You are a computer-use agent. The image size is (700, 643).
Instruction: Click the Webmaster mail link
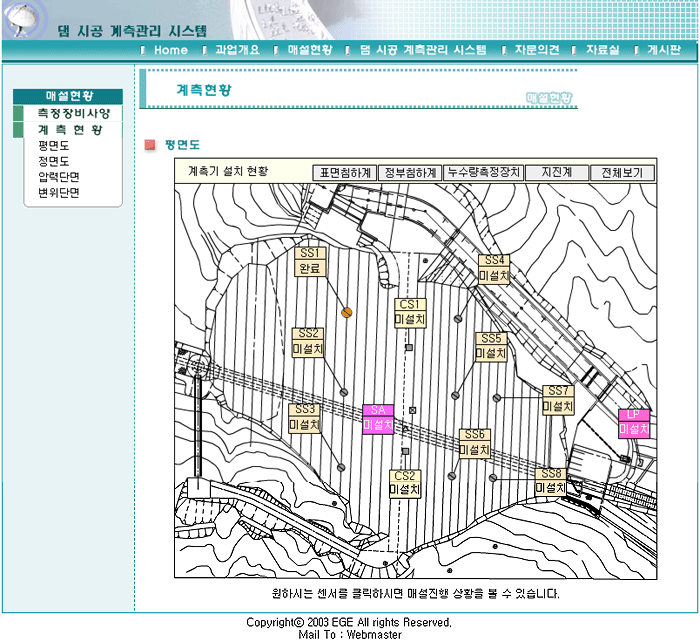[374, 634]
